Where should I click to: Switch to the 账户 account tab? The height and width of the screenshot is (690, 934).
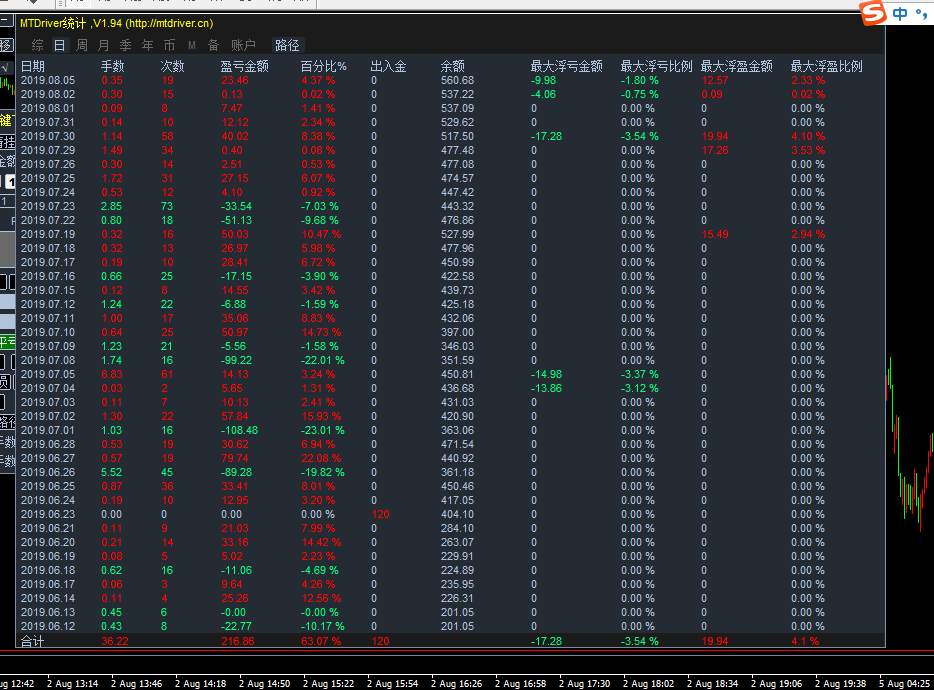[244, 45]
